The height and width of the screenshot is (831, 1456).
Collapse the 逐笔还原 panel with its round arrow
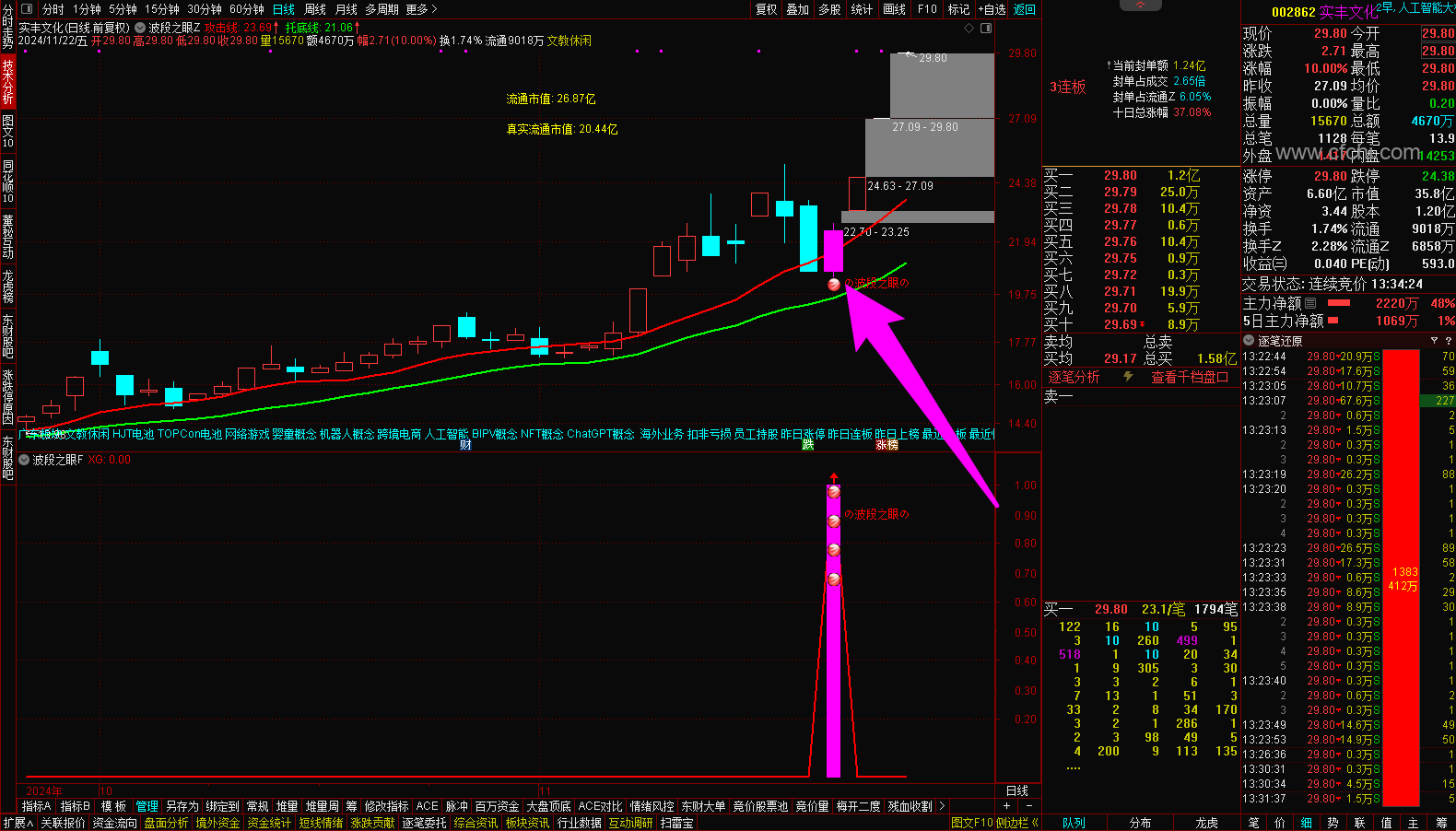point(1249,341)
